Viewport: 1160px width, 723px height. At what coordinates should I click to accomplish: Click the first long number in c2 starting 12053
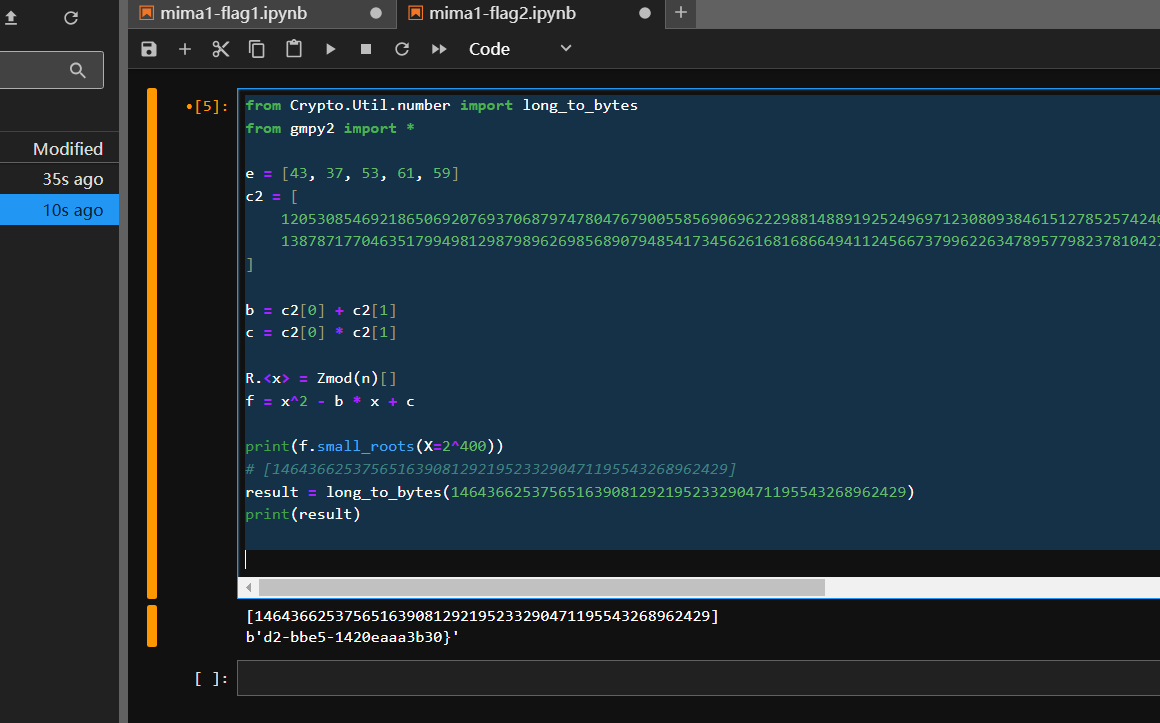tap(721, 219)
